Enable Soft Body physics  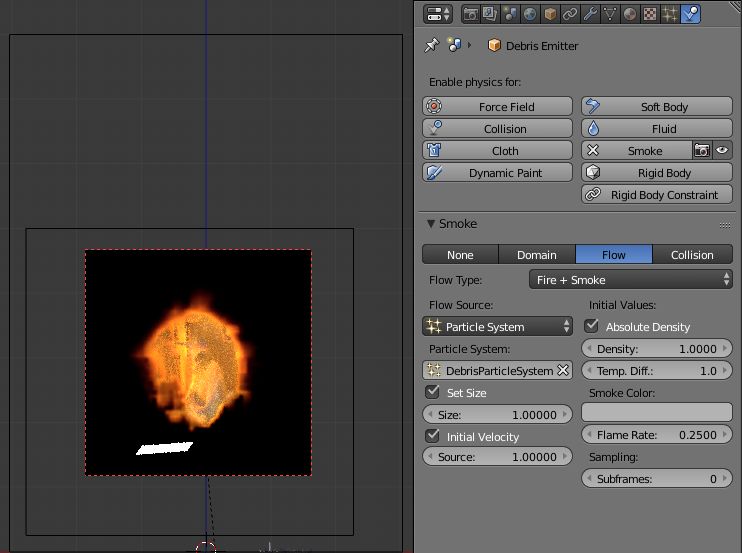(x=657, y=106)
